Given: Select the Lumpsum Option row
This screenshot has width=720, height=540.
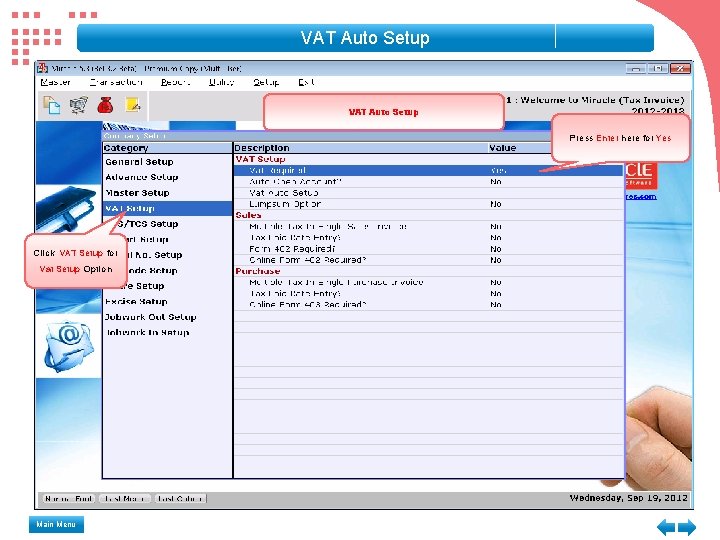Looking at the screenshot, I should pos(428,204).
